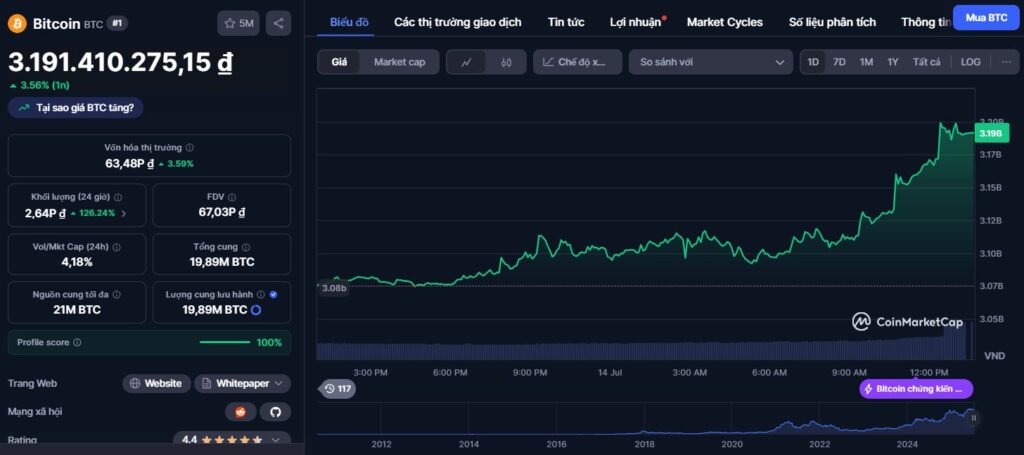Click info icon beside Vol/Mkt Cap (24h)
1024x455 pixels.
[116, 247]
